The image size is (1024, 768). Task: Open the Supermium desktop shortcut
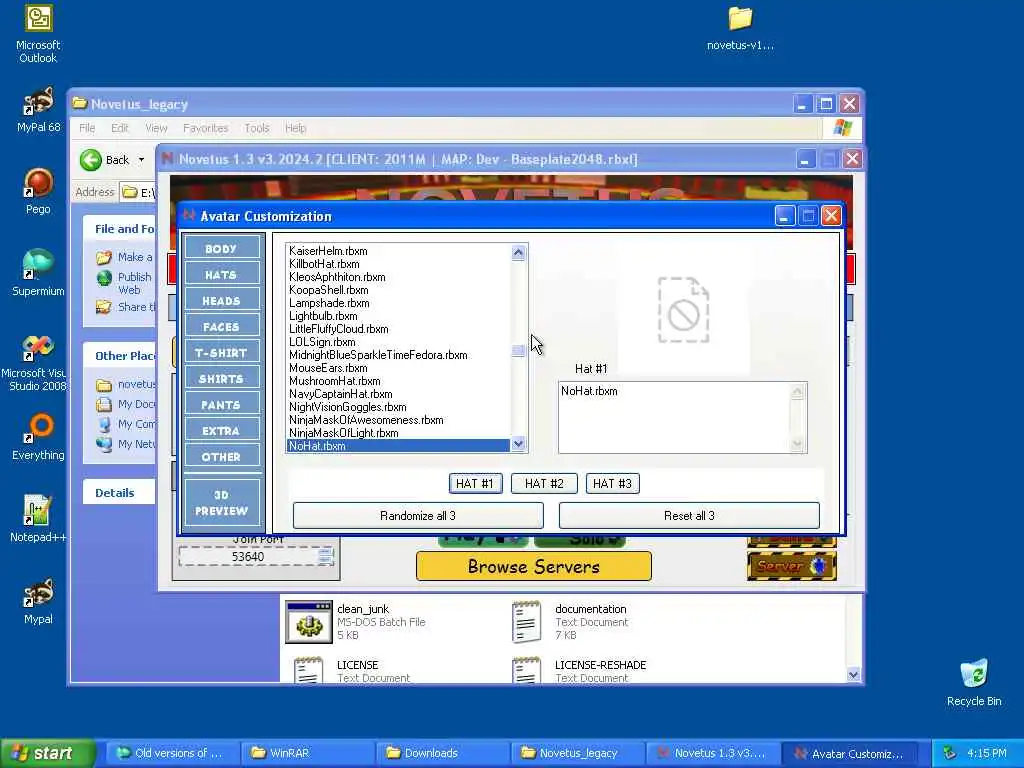tap(38, 273)
